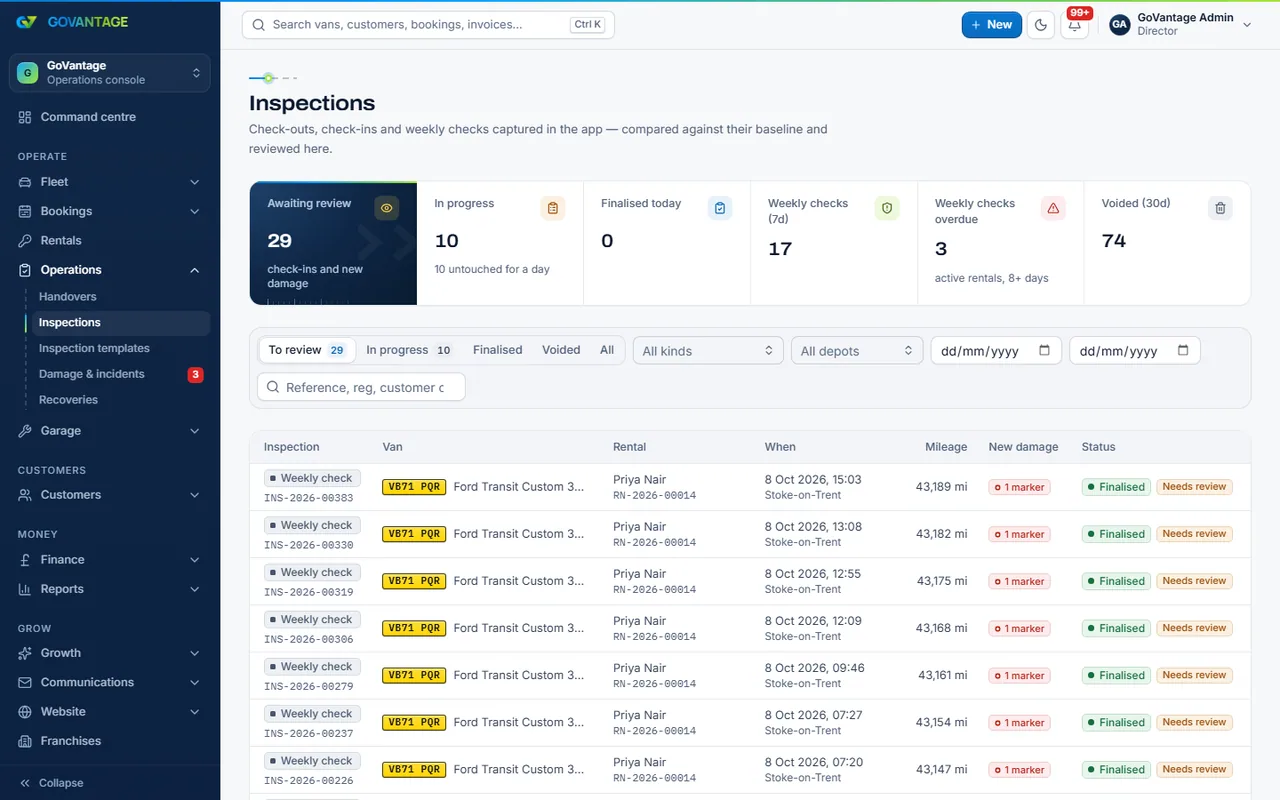This screenshot has height=800, width=1280.
Task: Click the Website globe icon
Action: pyautogui.click(x=25, y=712)
